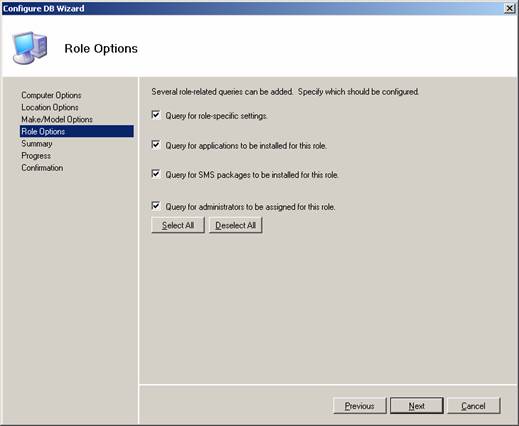Uncheck Query for role-specific settings
Screen dimensions: 519x426
[x=156, y=115]
